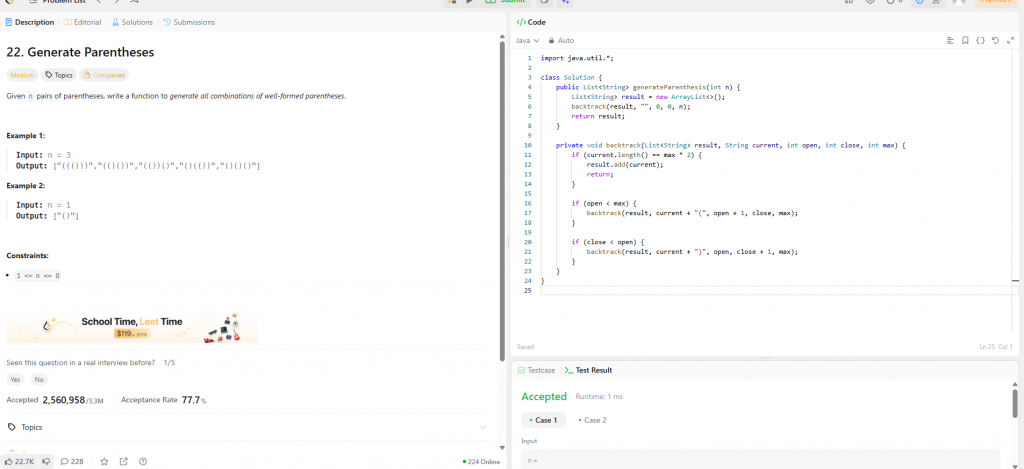Image resolution: width=1024 pixels, height=469 pixels.
Task: Open the Java language dropdown
Action: pyautogui.click(x=528, y=40)
